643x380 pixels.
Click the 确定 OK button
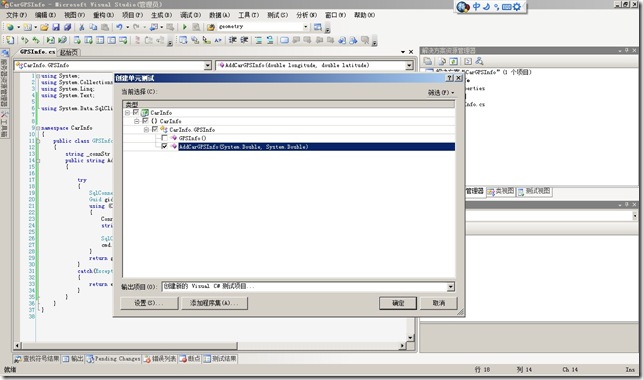click(398, 303)
